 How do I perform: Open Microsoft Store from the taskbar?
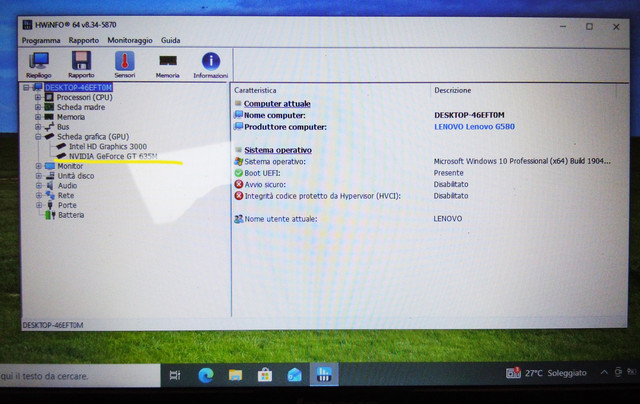coord(265,375)
